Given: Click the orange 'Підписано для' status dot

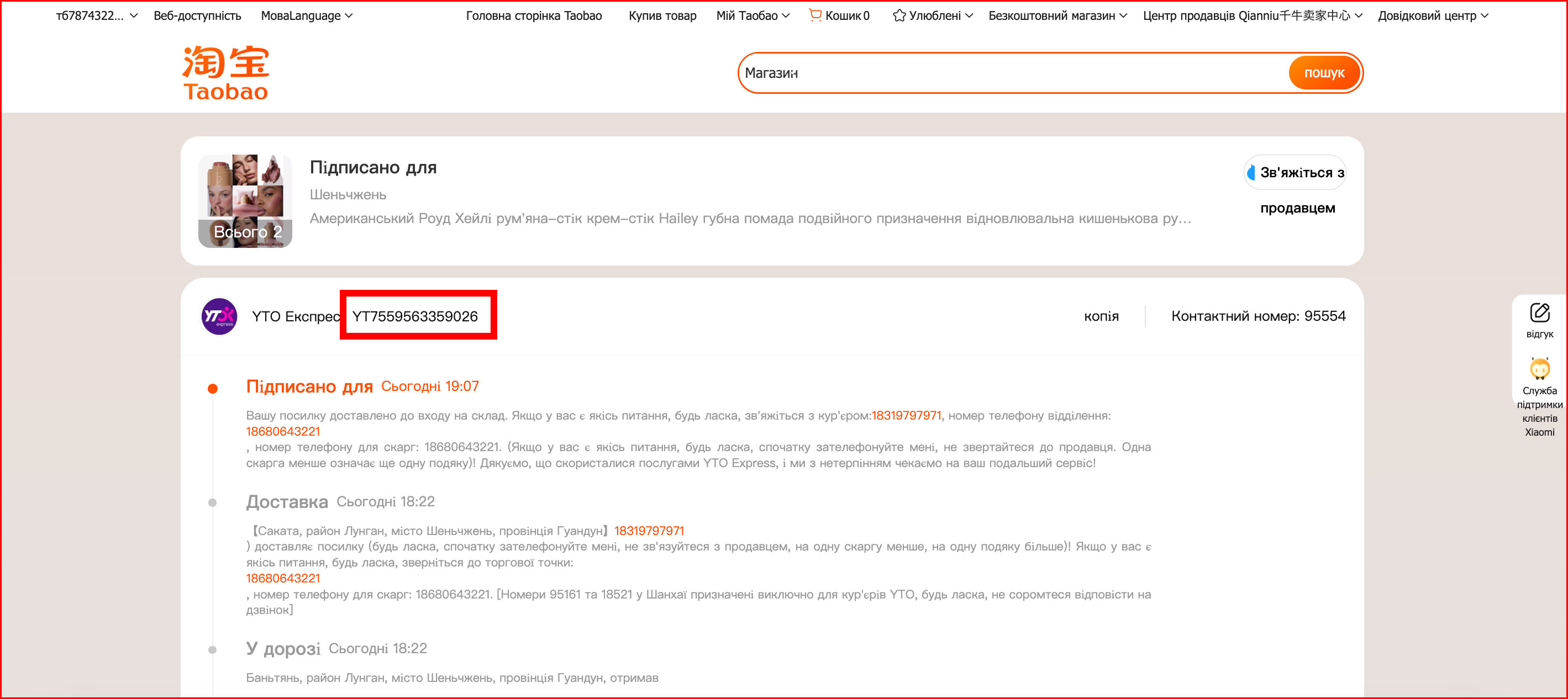Looking at the screenshot, I should click(x=212, y=389).
